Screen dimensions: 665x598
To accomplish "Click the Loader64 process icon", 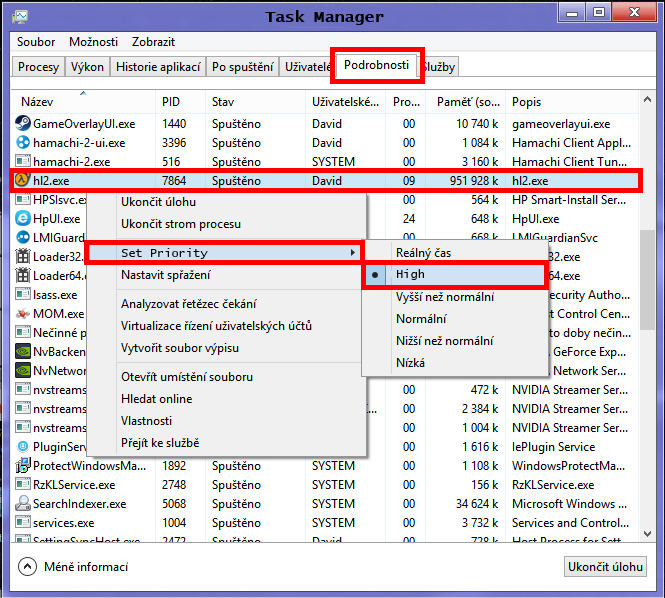I will (x=22, y=276).
